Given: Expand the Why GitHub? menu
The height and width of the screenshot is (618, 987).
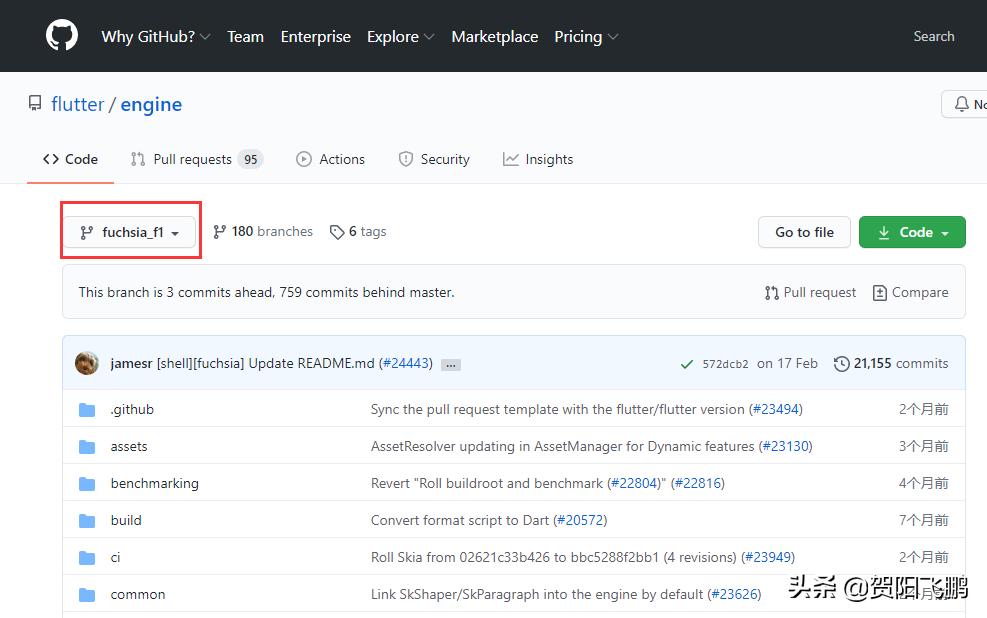Looking at the screenshot, I should tap(155, 37).
